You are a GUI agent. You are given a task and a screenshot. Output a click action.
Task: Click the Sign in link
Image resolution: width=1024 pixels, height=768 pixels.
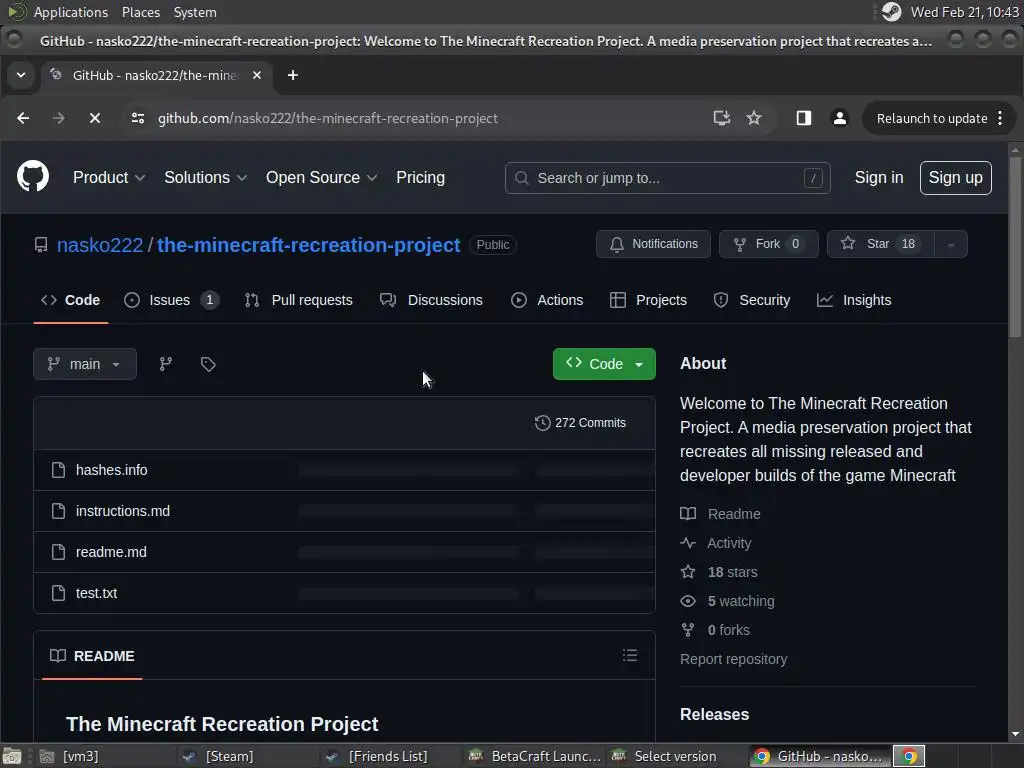coord(879,177)
